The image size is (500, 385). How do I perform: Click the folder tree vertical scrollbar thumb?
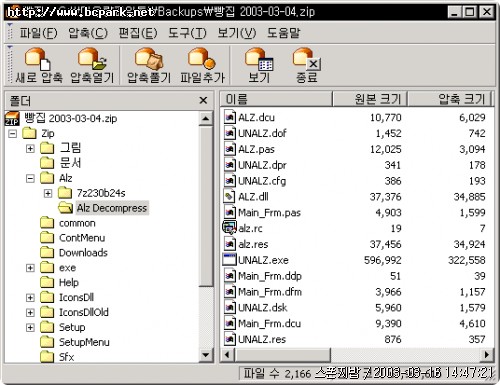coord(206,207)
